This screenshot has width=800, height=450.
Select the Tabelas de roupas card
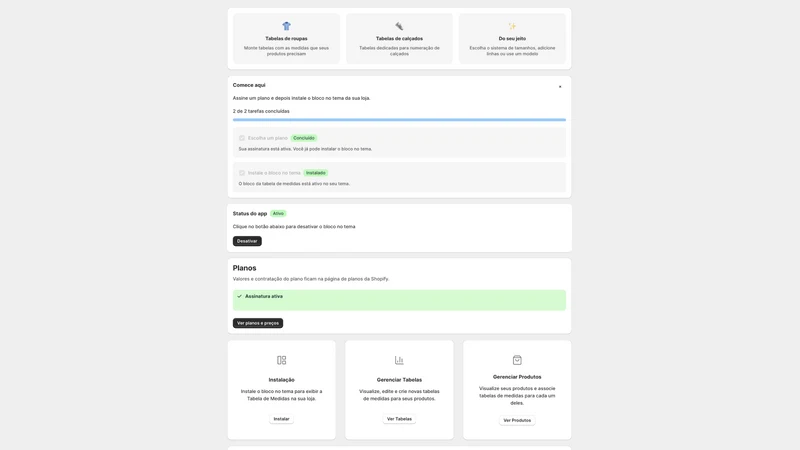click(286, 39)
